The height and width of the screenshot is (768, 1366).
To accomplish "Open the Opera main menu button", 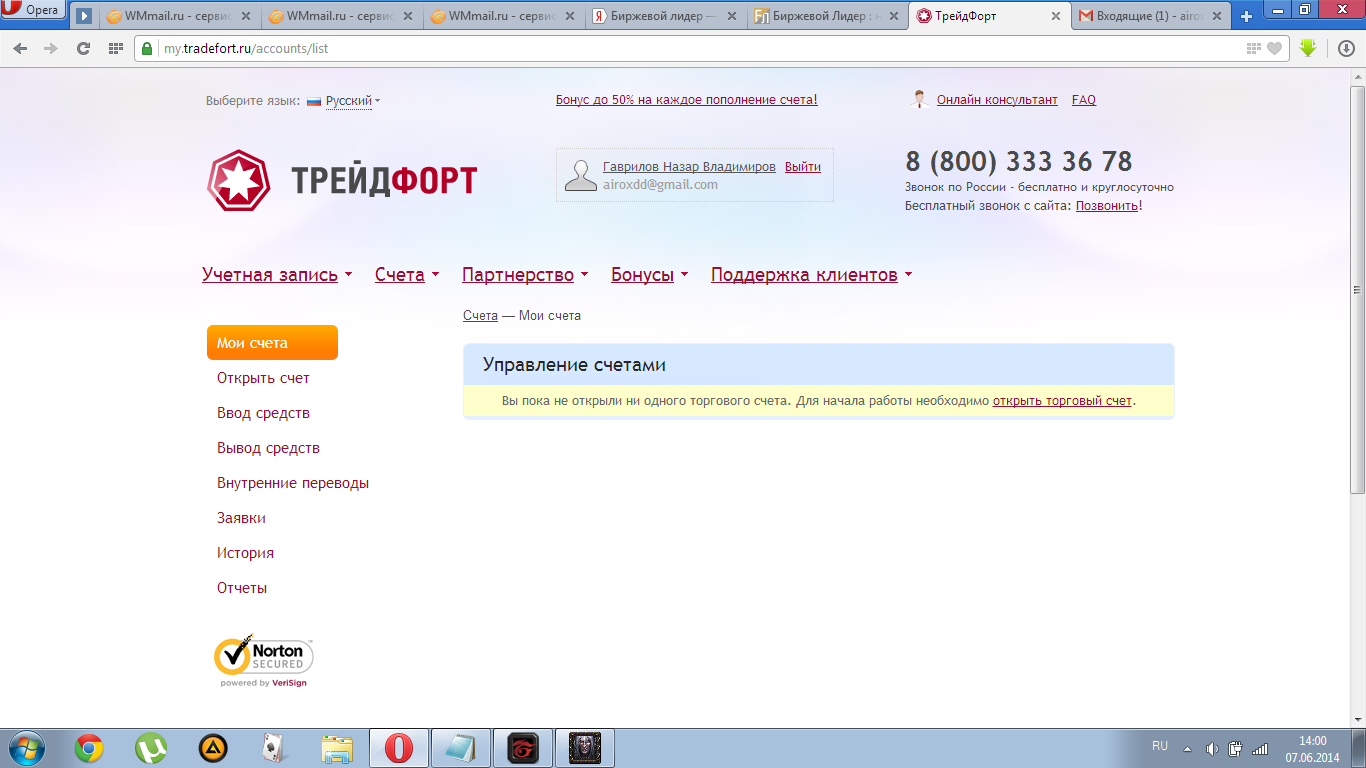I will pos(33,11).
